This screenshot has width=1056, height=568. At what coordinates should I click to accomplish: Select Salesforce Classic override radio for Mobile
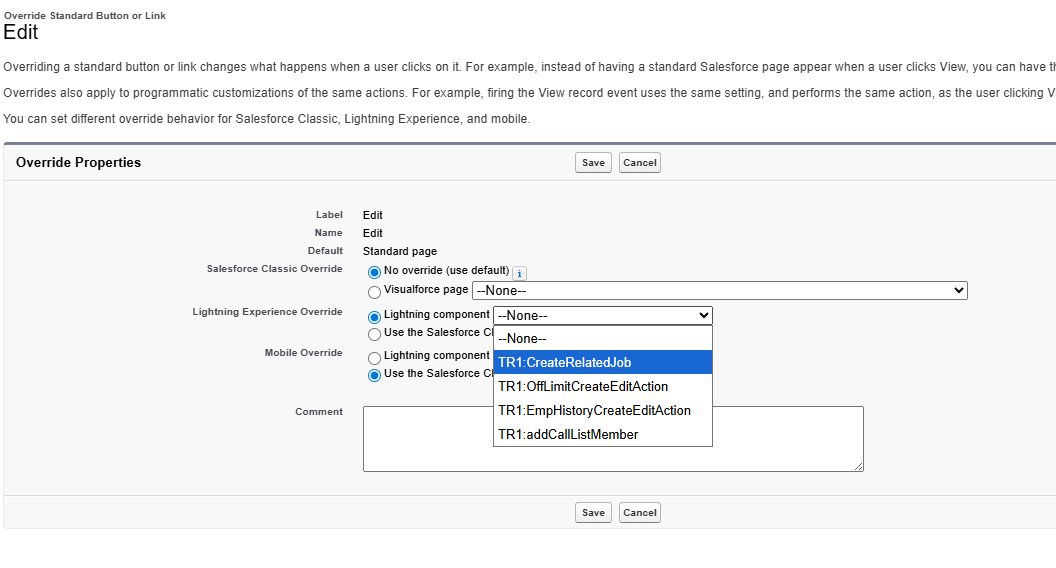[375, 375]
